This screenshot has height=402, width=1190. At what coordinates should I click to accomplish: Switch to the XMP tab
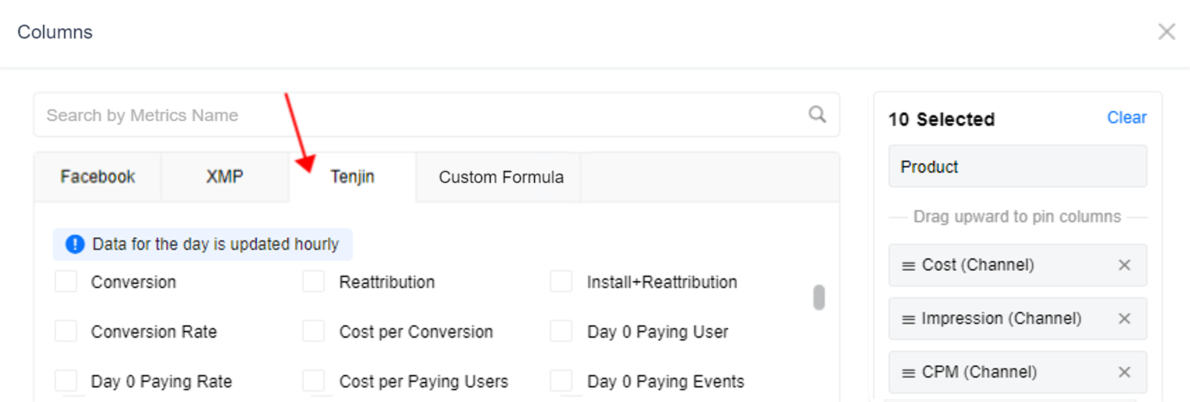tap(225, 177)
